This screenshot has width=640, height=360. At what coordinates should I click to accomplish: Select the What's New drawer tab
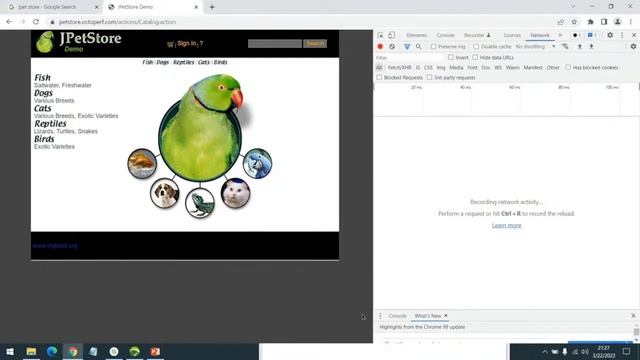click(427, 316)
